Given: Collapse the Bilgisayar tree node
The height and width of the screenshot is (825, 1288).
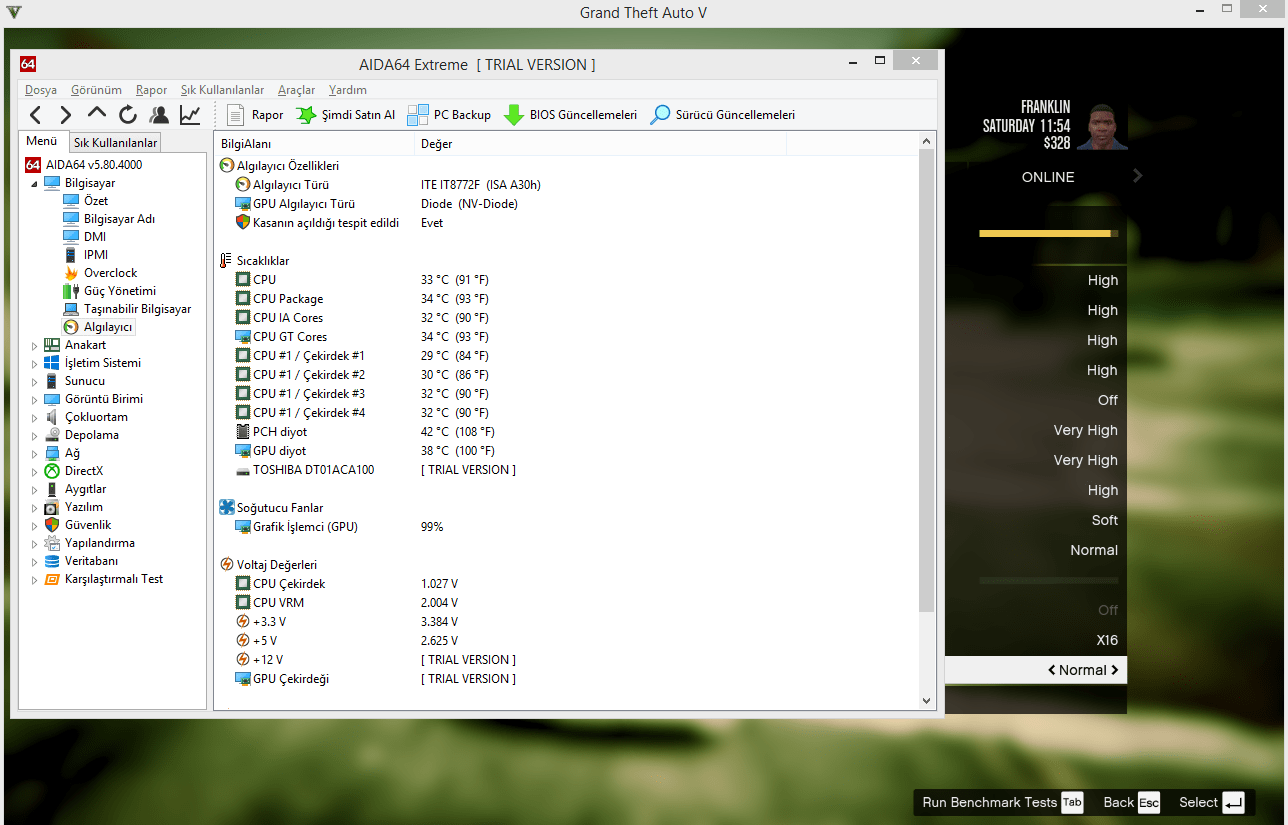Looking at the screenshot, I should coord(34,184).
